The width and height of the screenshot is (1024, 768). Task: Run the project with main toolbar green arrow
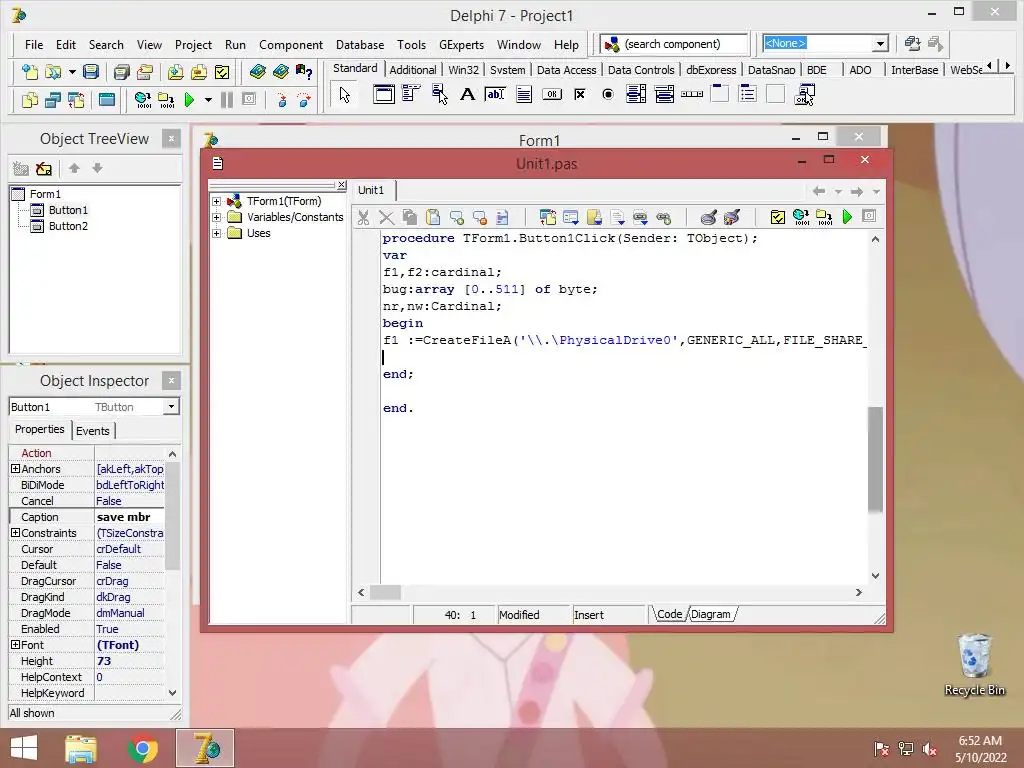189,100
